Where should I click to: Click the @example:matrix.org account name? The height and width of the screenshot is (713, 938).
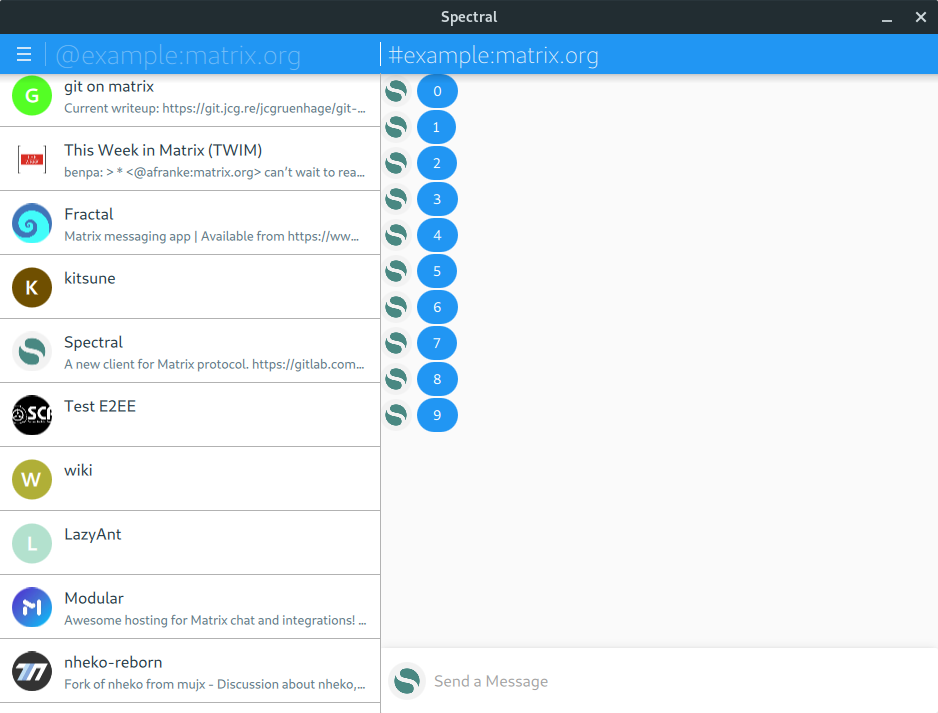(x=178, y=55)
